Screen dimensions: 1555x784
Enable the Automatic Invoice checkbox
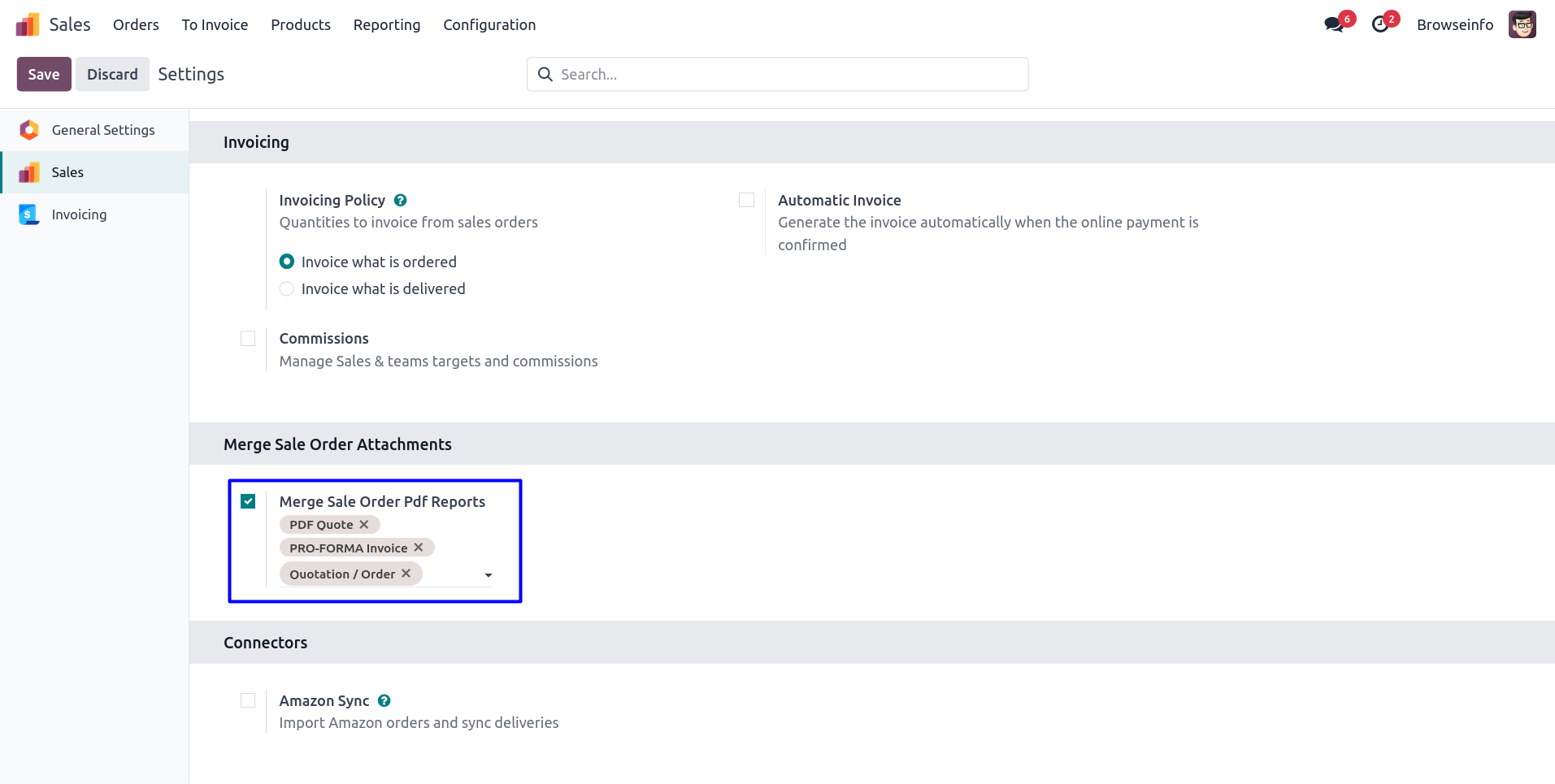click(x=746, y=200)
